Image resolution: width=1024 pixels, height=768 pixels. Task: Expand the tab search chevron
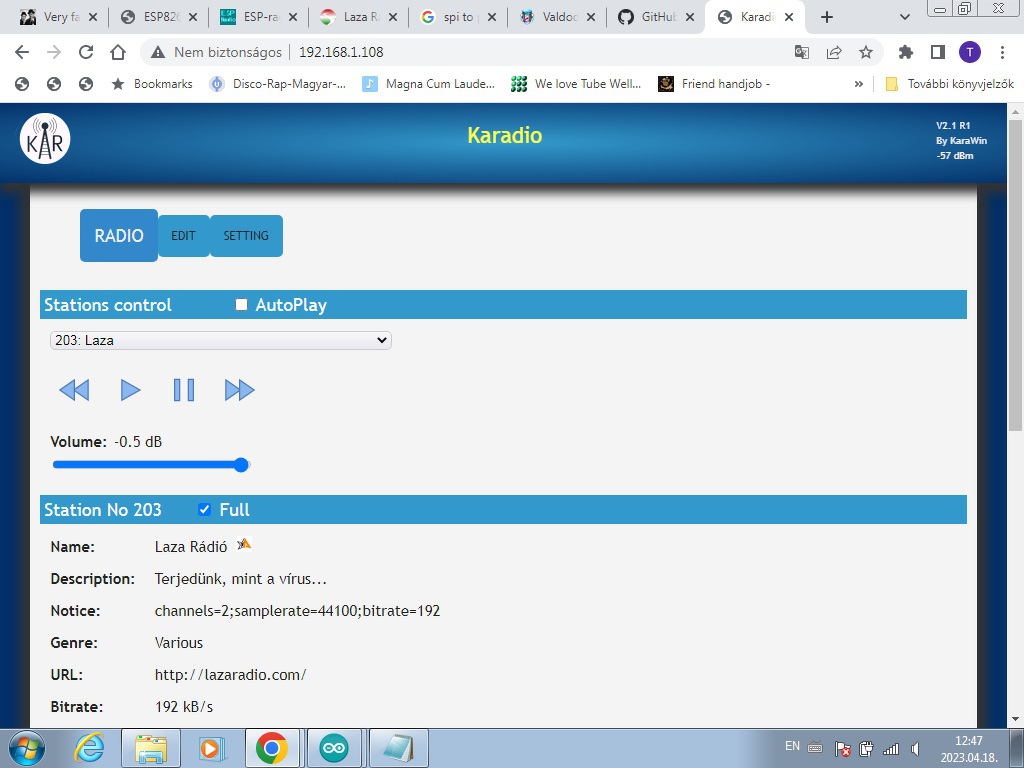(x=904, y=17)
